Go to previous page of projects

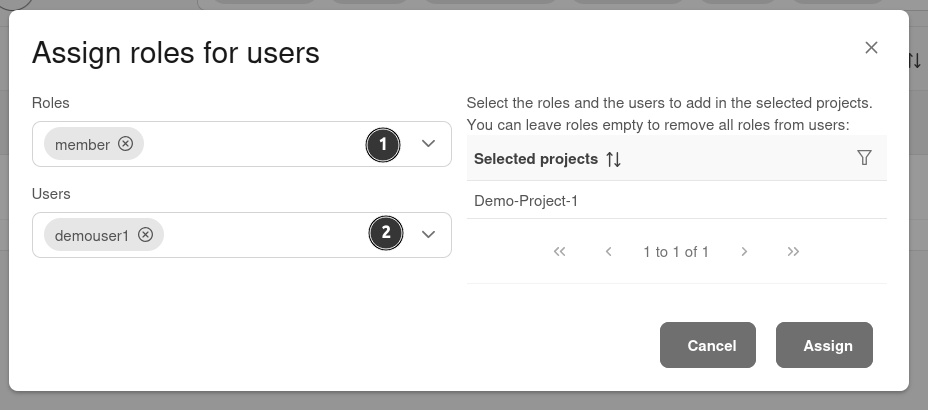click(x=608, y=252)
